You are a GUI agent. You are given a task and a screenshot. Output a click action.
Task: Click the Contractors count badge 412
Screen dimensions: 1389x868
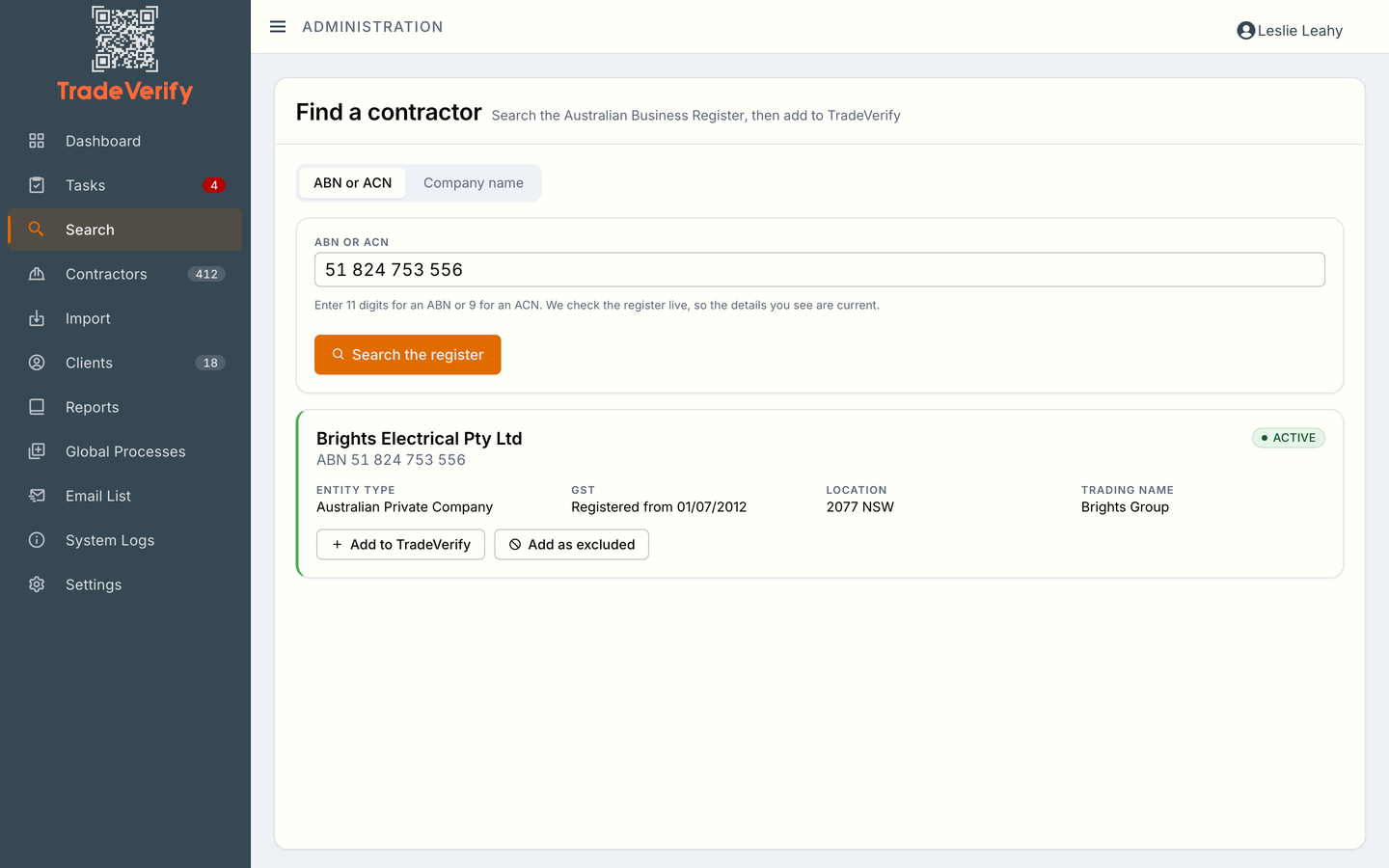(x=206, y=274)
